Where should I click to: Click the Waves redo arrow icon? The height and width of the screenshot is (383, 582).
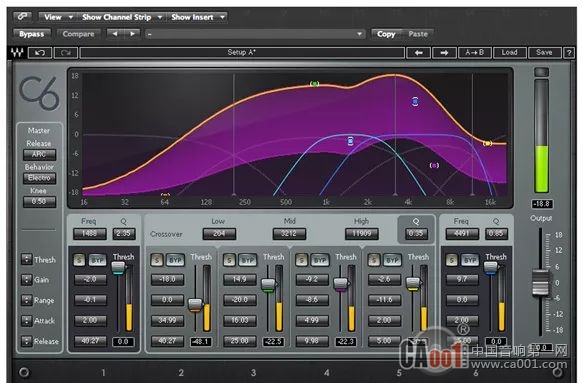click(66, 53)
